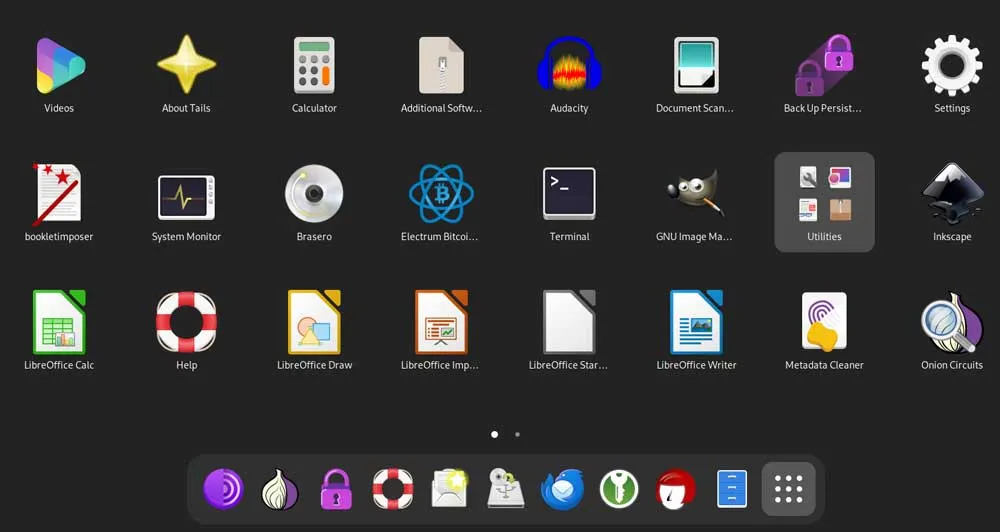
Task: Open the Settings gear app
Action: (x=952, y=66)
